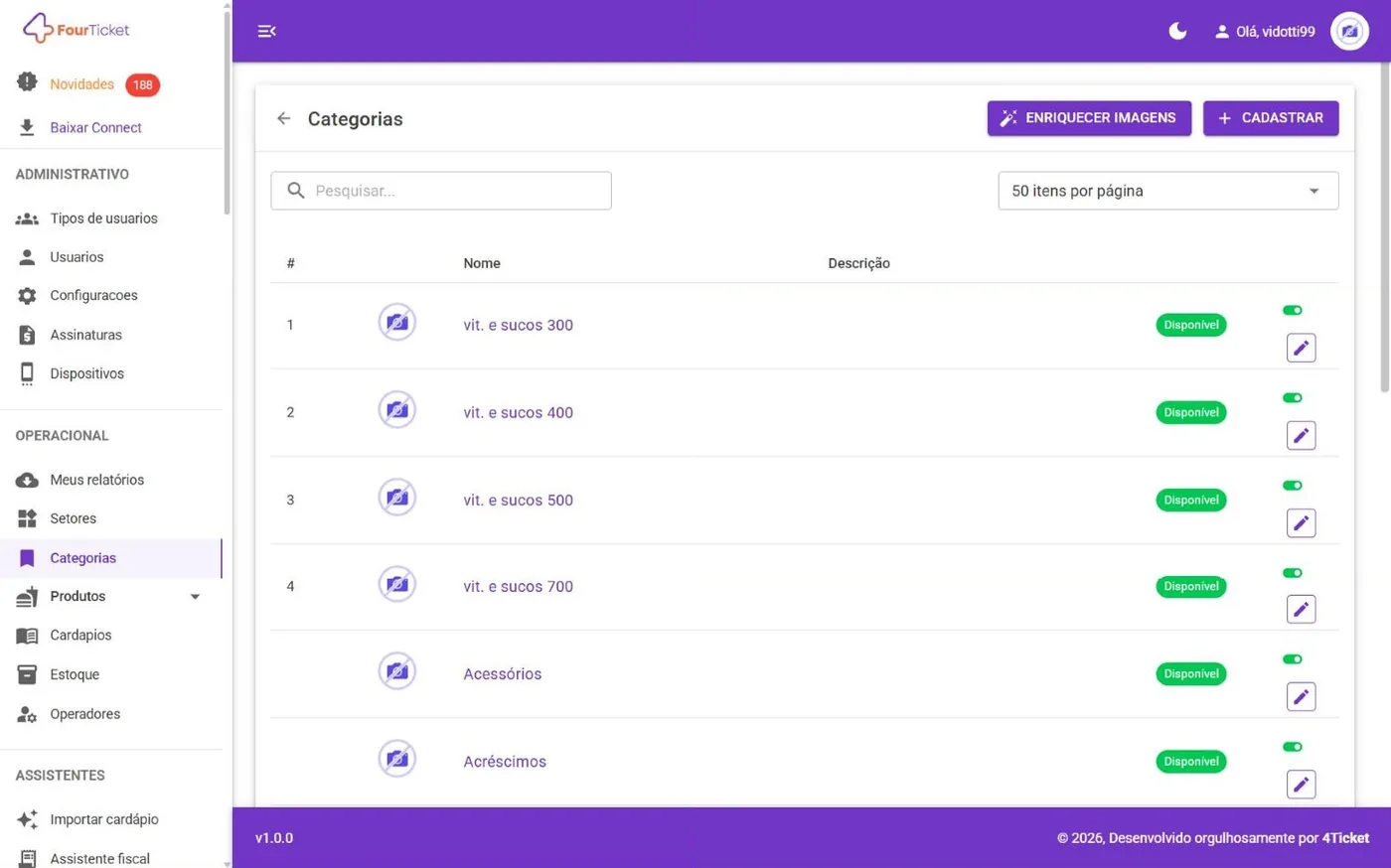Click the download icon for Baixar Connect

point(27,127)
